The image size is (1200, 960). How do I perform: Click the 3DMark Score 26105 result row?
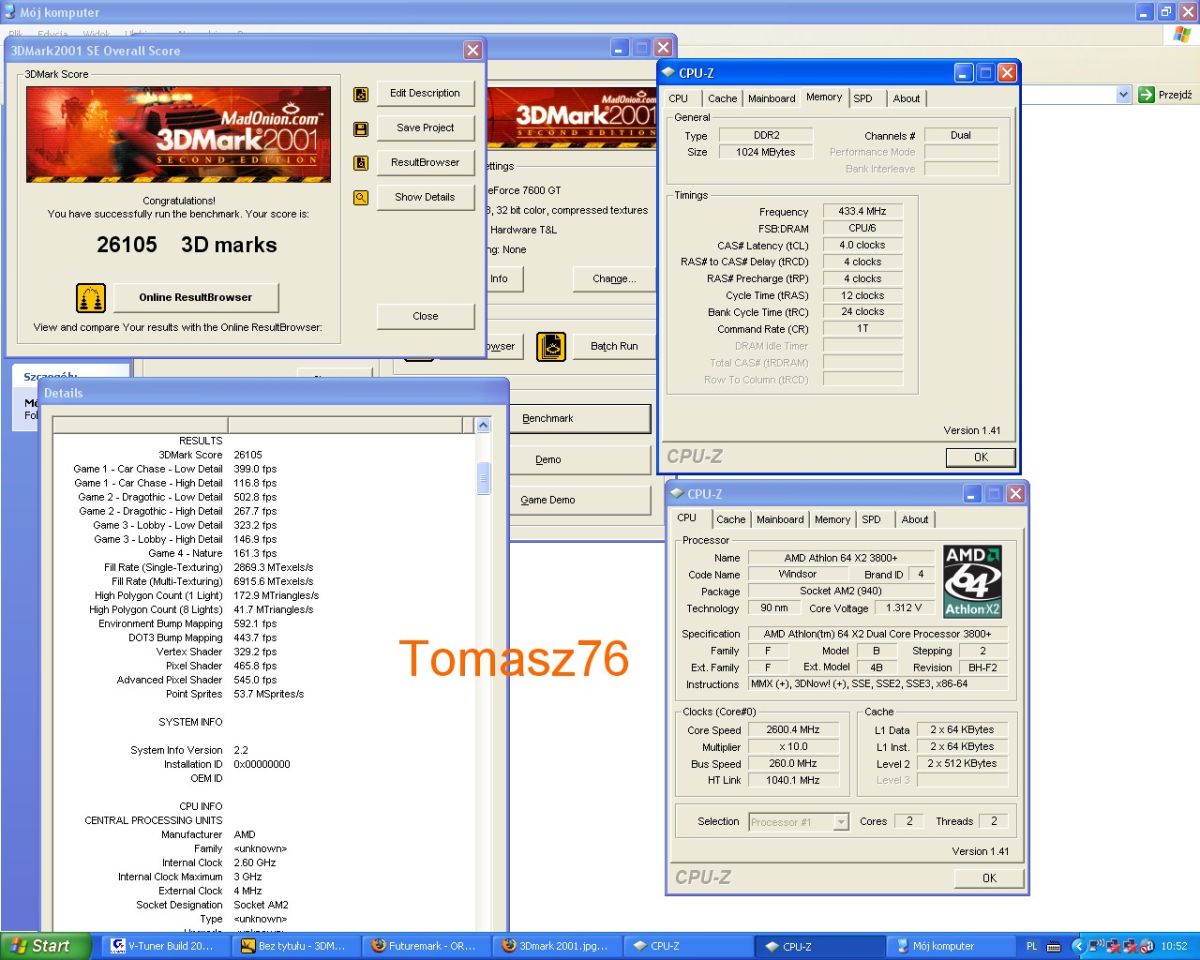coord(264,455)
